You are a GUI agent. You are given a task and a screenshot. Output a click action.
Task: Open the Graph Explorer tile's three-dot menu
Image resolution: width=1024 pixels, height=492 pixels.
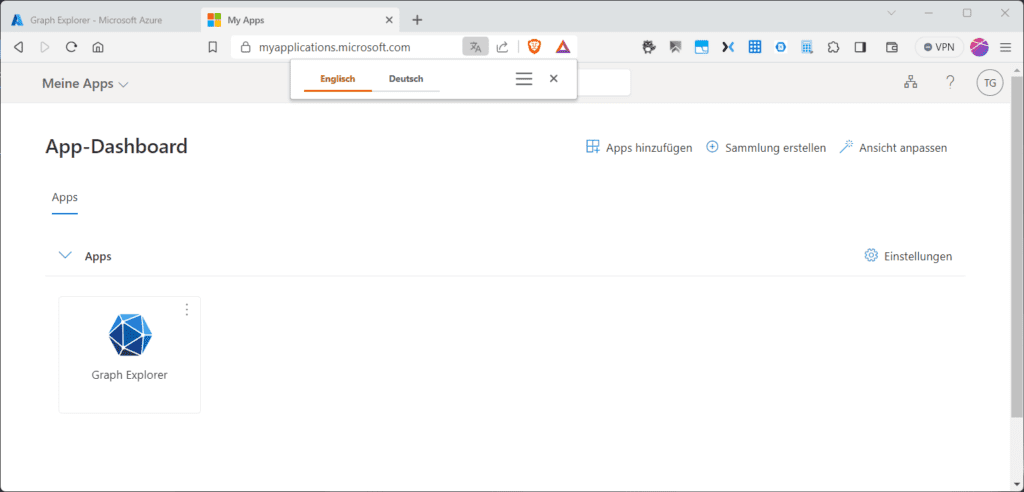[187, 310]
